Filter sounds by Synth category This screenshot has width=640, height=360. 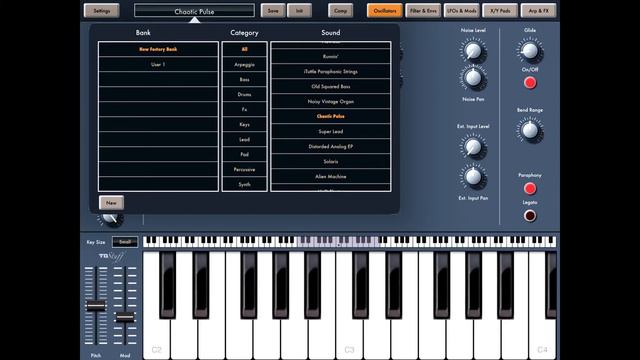[x=244, y=184]
